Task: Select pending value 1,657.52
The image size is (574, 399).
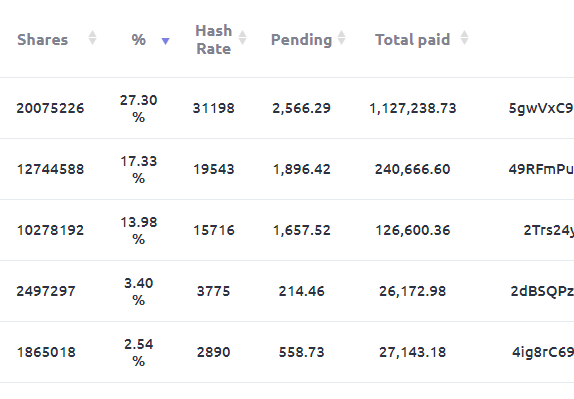Action: click(302, 230)
